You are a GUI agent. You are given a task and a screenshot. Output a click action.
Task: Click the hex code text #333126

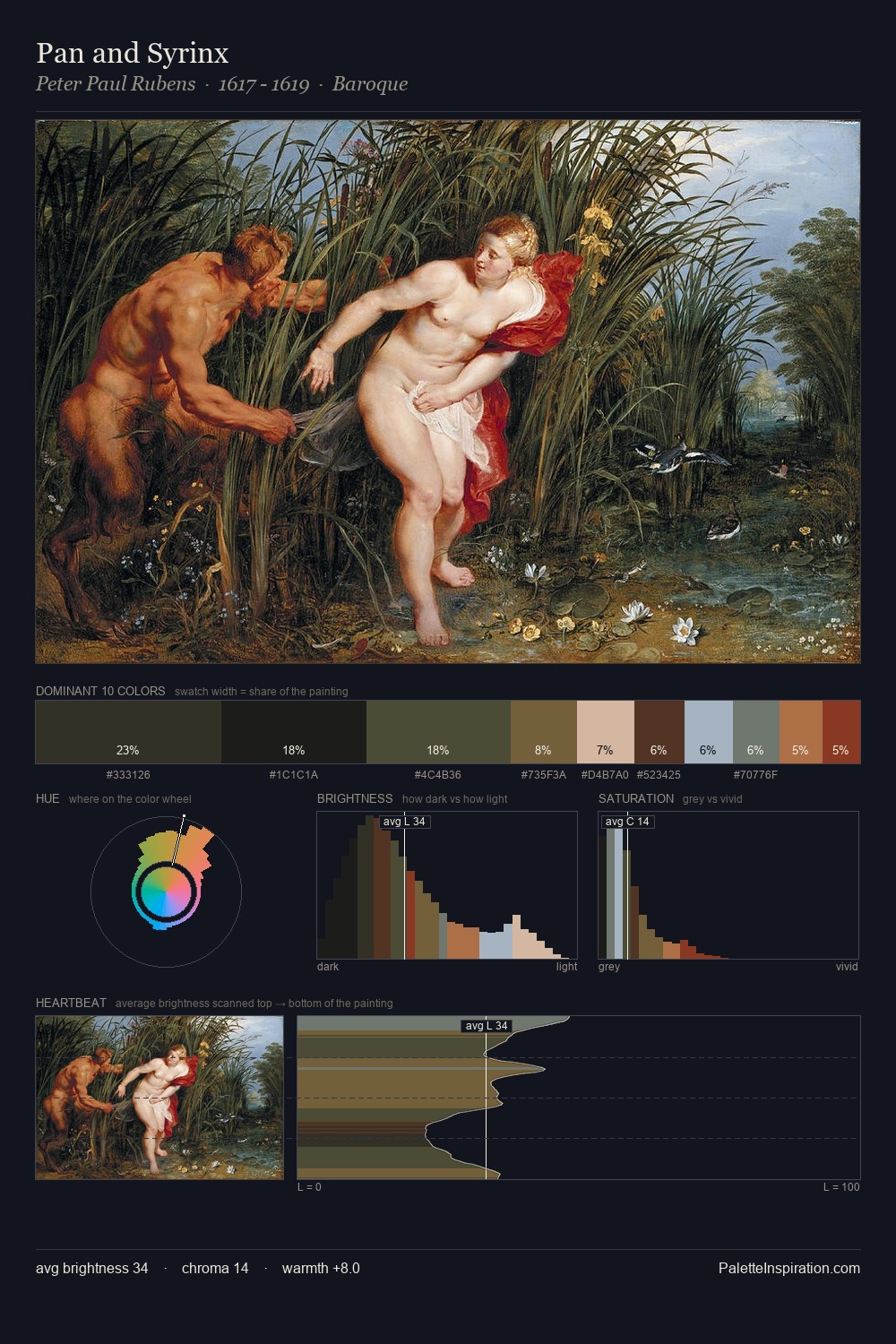click(x=128, y=775)
